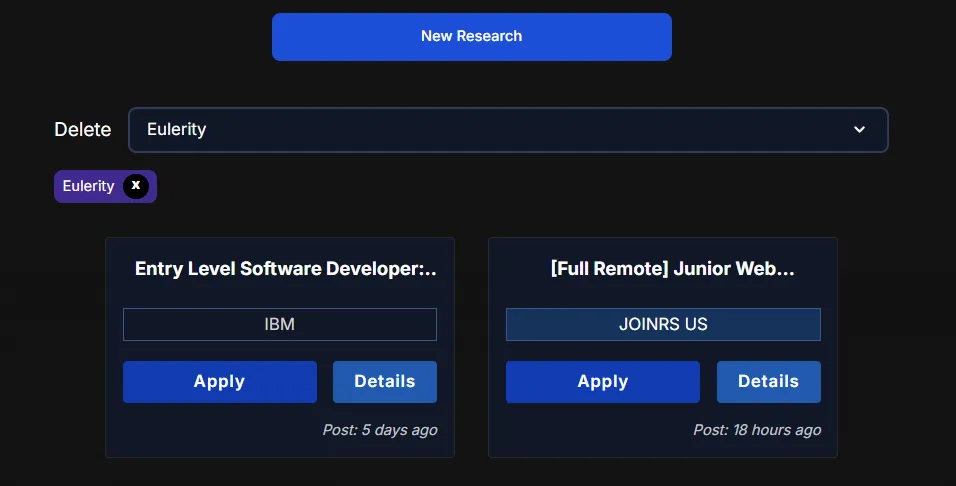
Task: Open Details for the JOINRS US job
Action: (x=768, y=382)
